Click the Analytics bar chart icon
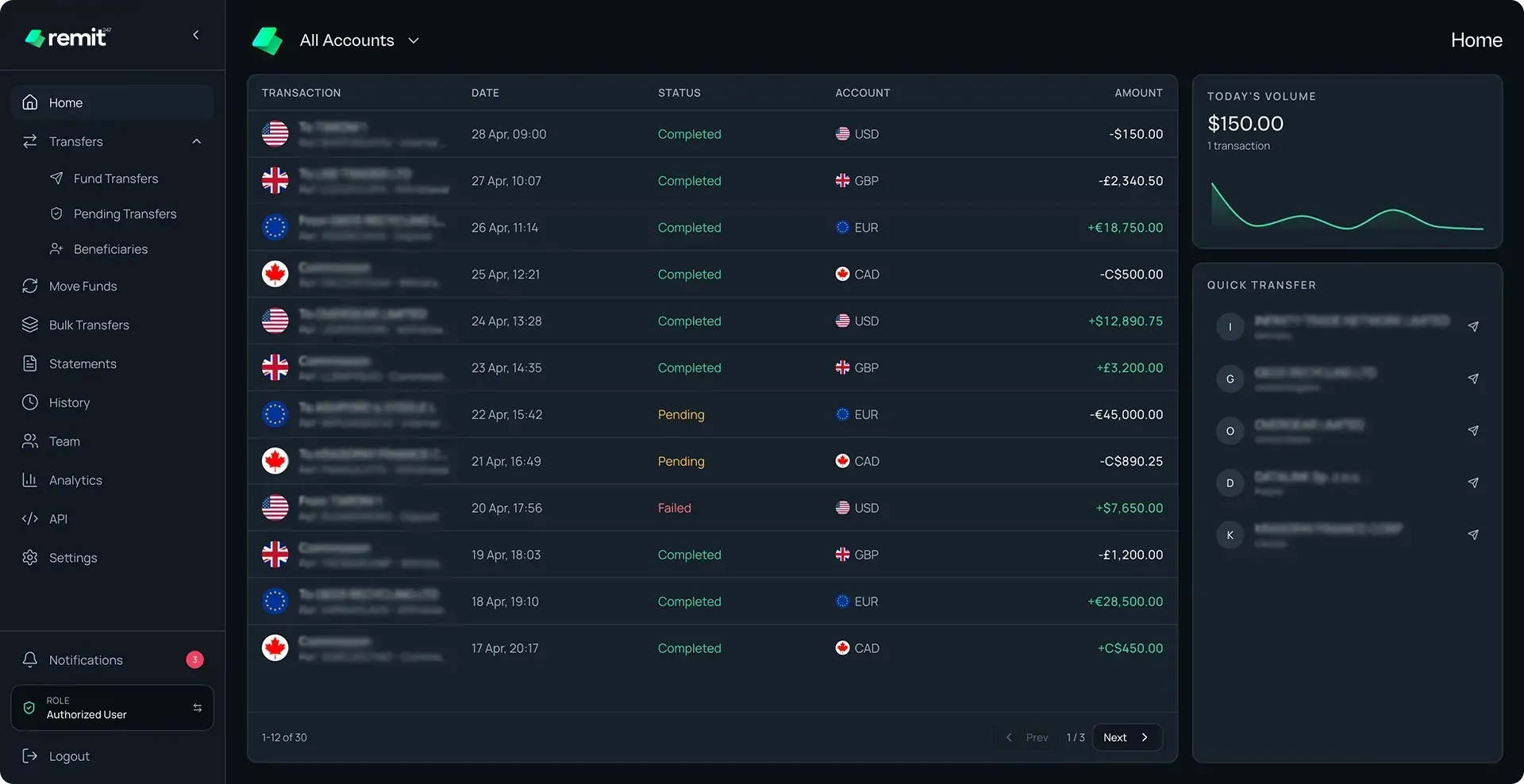Viewport: 1524px width, 784px height. click(x=30, y=480)
